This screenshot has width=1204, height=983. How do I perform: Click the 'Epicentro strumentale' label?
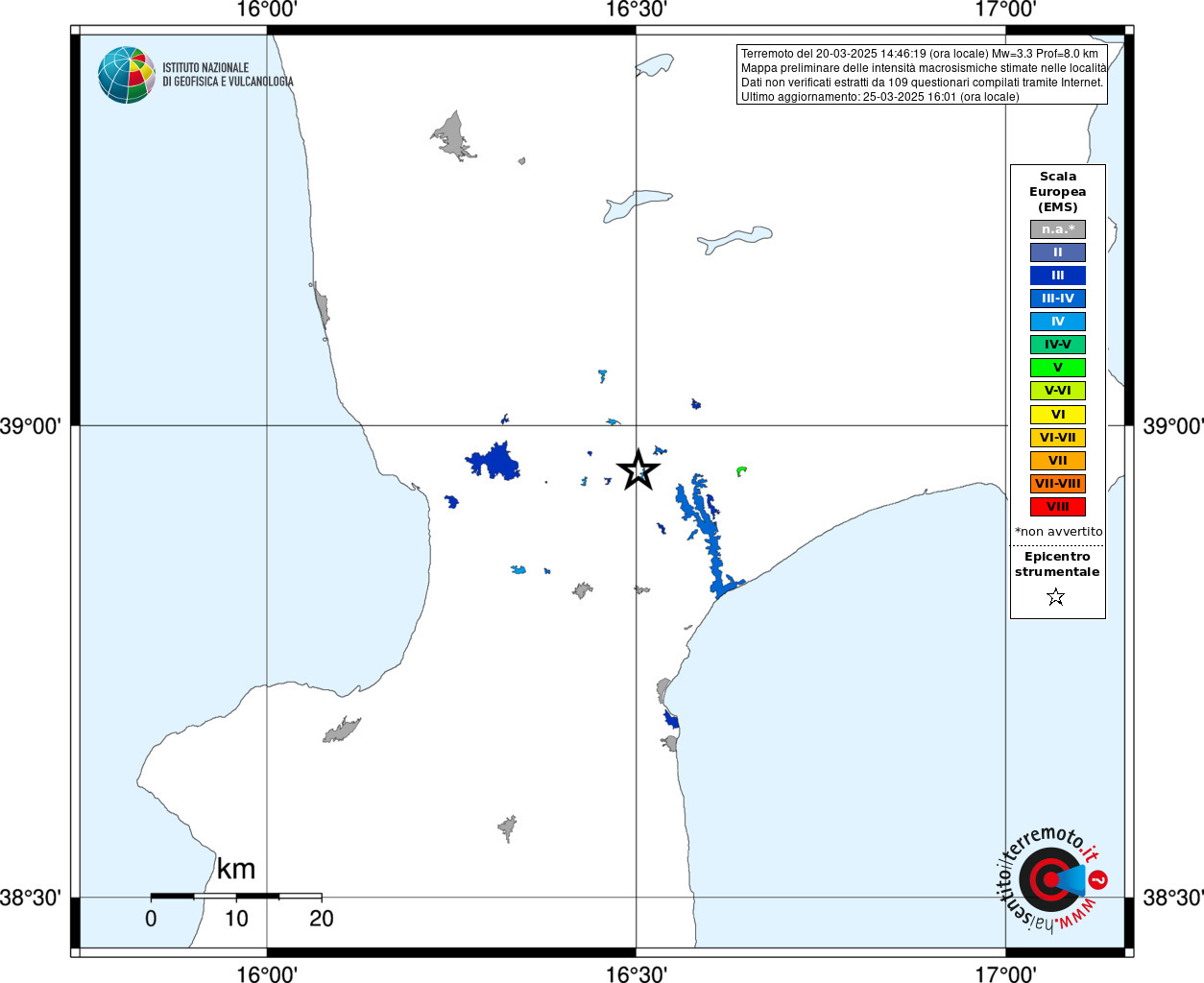tap(1057, 564)
